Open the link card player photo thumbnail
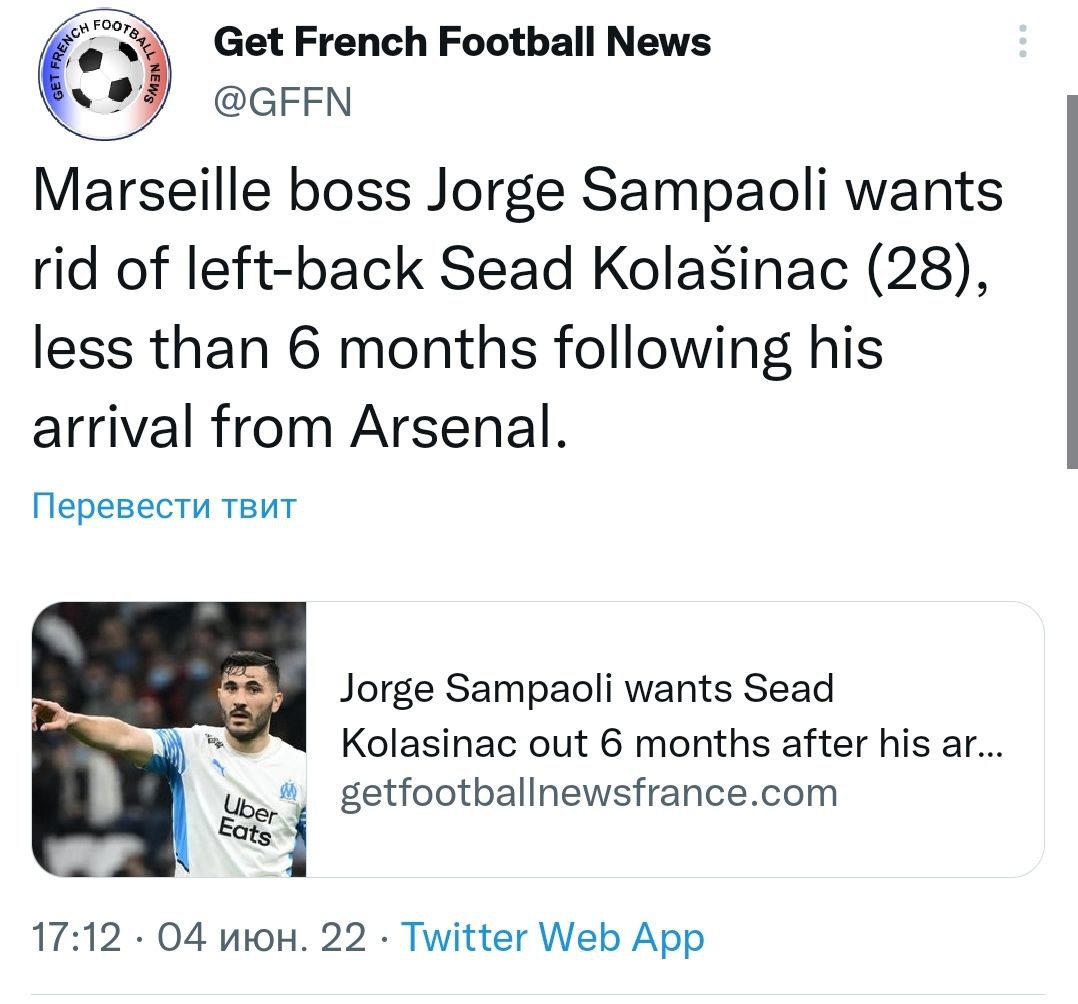Image resolution: width=1078 pixels, height=1004 pixels. pyautogui.click(x=169, y=739)
